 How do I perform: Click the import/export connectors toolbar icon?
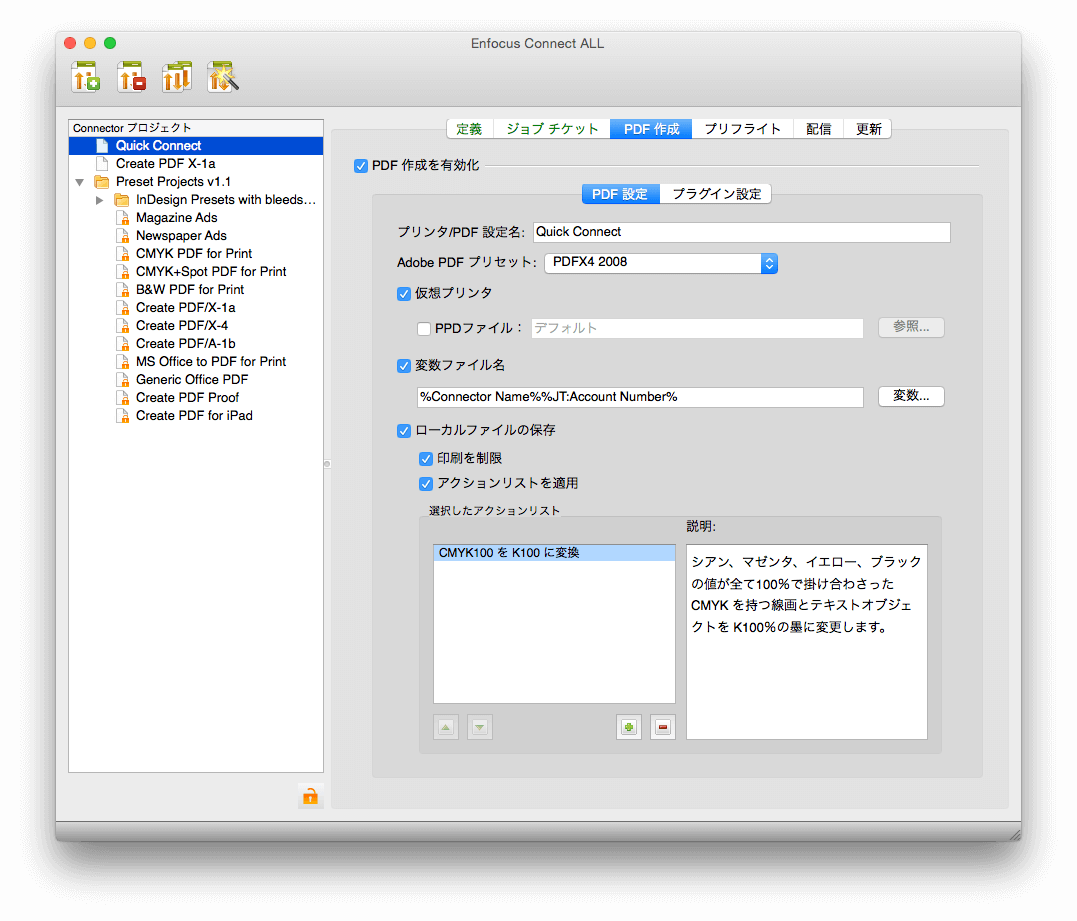coord(177,77)
